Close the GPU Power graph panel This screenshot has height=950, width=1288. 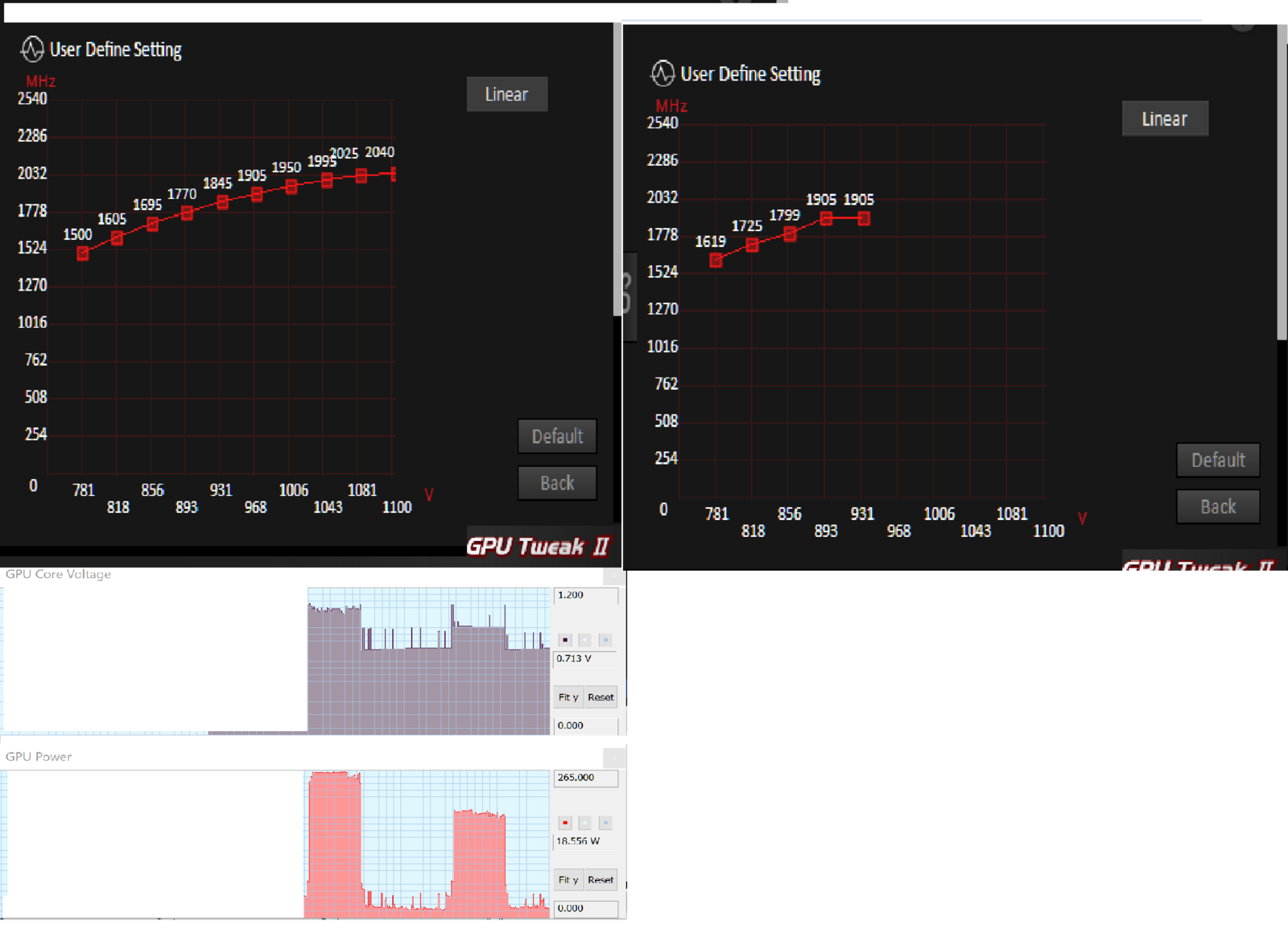pos(613,758)
